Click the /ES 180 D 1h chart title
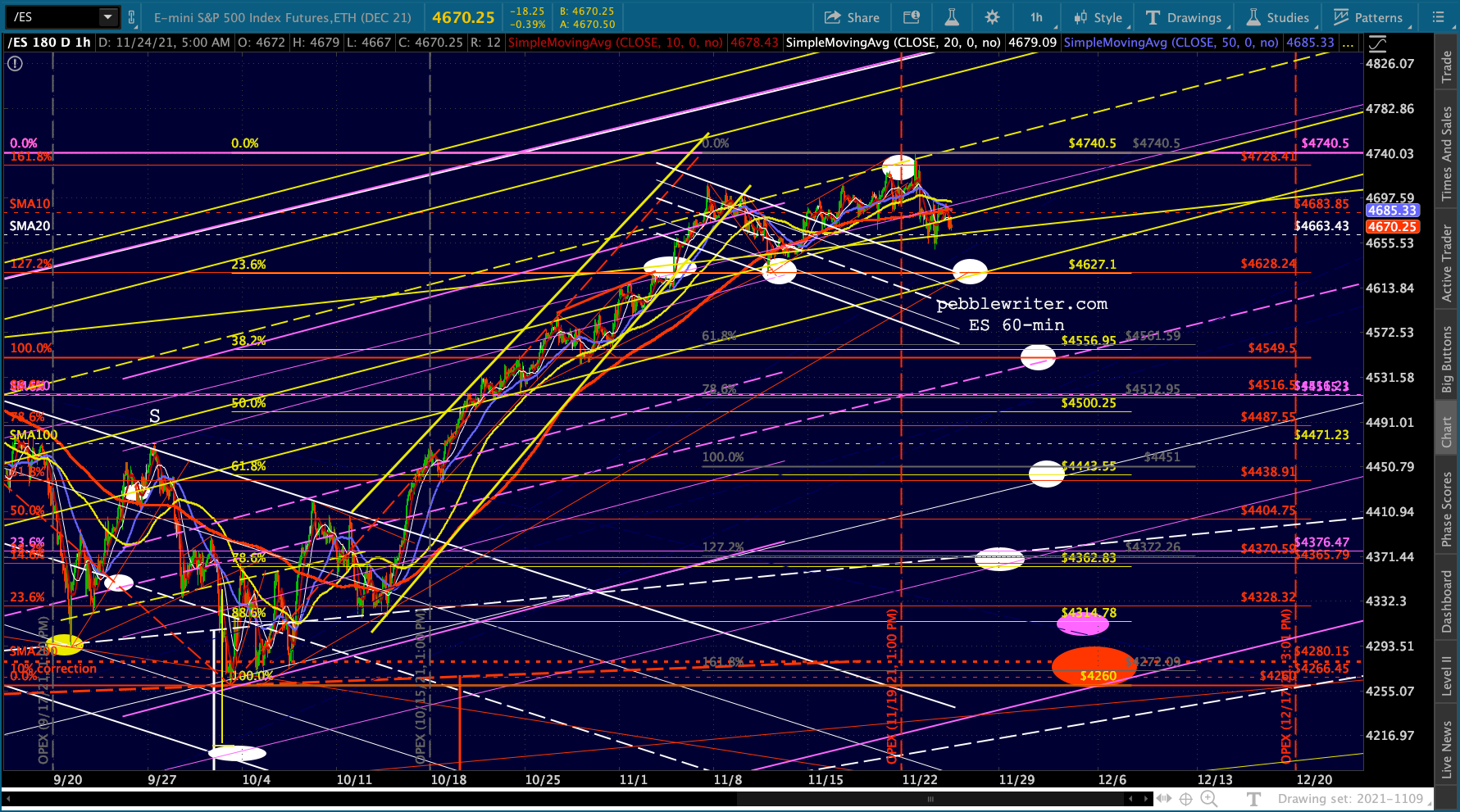1460x812 pixels. tap(49, 43)
